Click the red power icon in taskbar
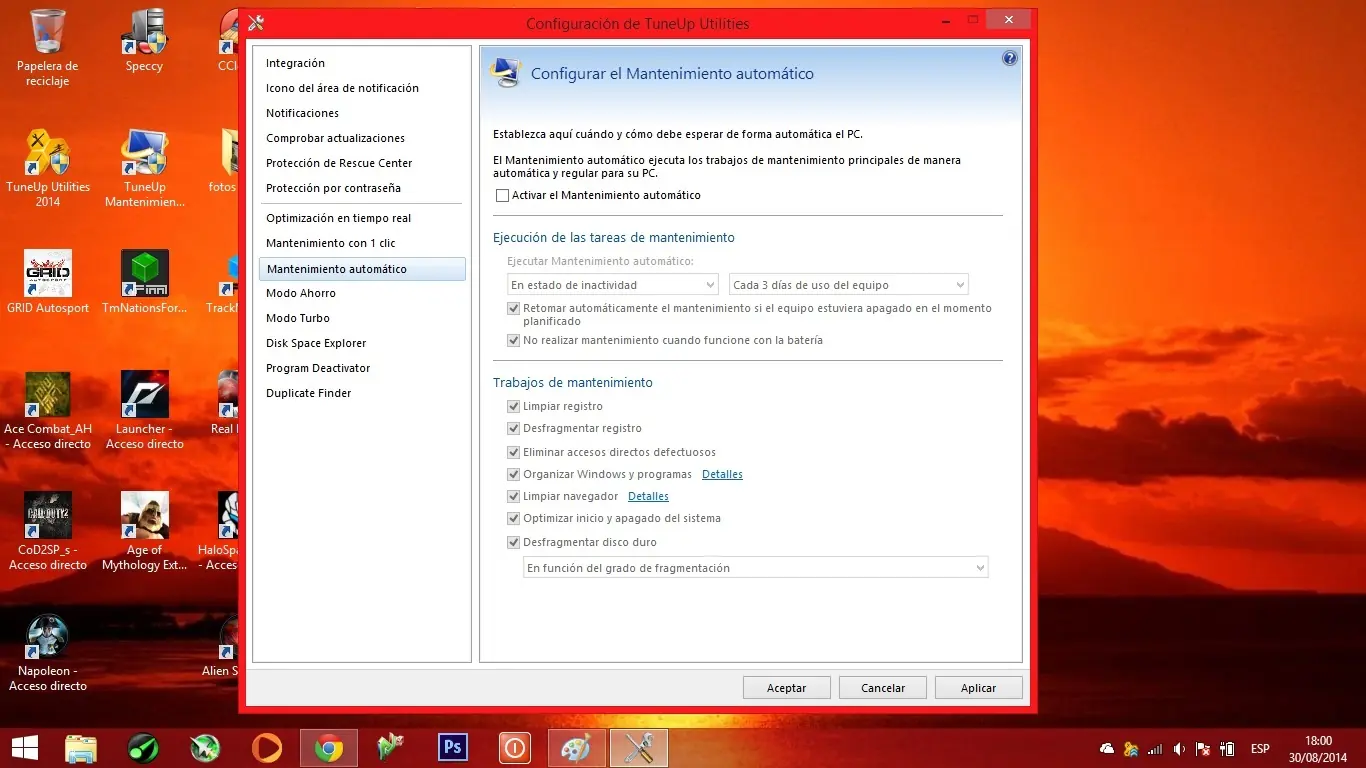This screenshot has height=768, width=1366. 515,748
